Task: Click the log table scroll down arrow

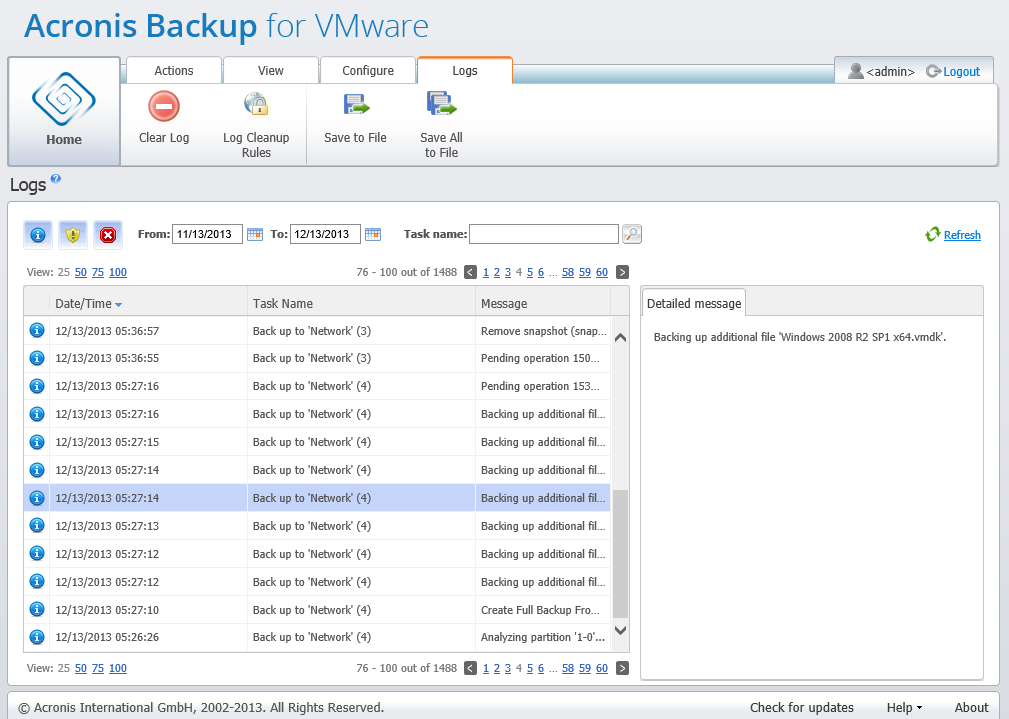Action: (x=620, y=630)
